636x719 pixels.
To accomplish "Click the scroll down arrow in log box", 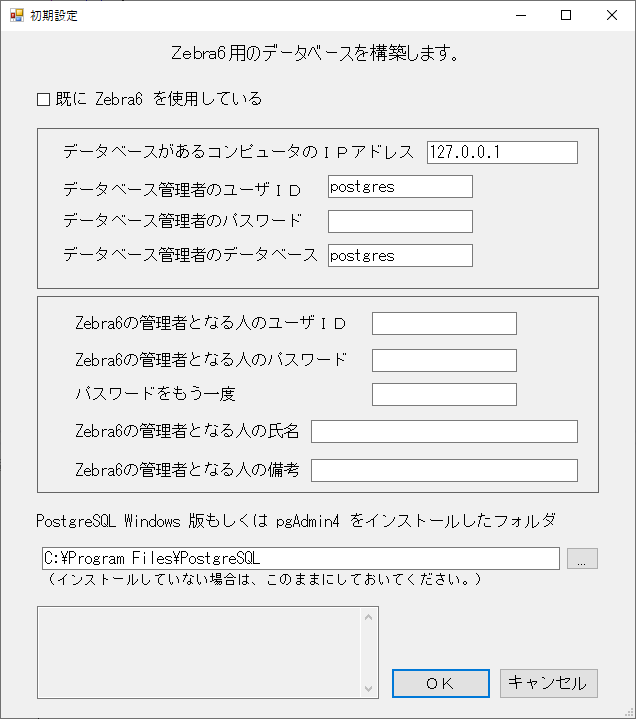I will click(368, 688).
